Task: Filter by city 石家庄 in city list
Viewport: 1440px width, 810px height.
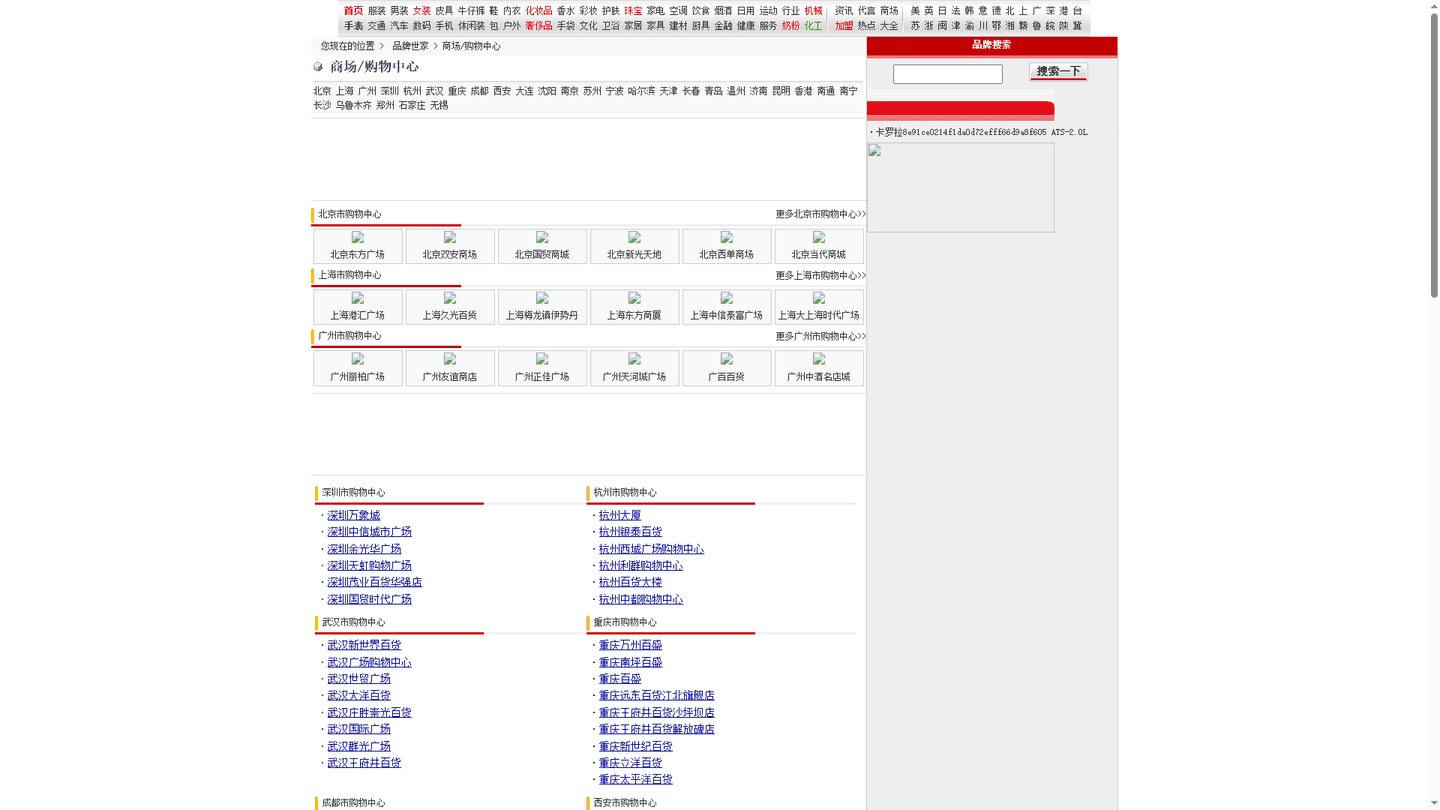Action: pos(412,105)
